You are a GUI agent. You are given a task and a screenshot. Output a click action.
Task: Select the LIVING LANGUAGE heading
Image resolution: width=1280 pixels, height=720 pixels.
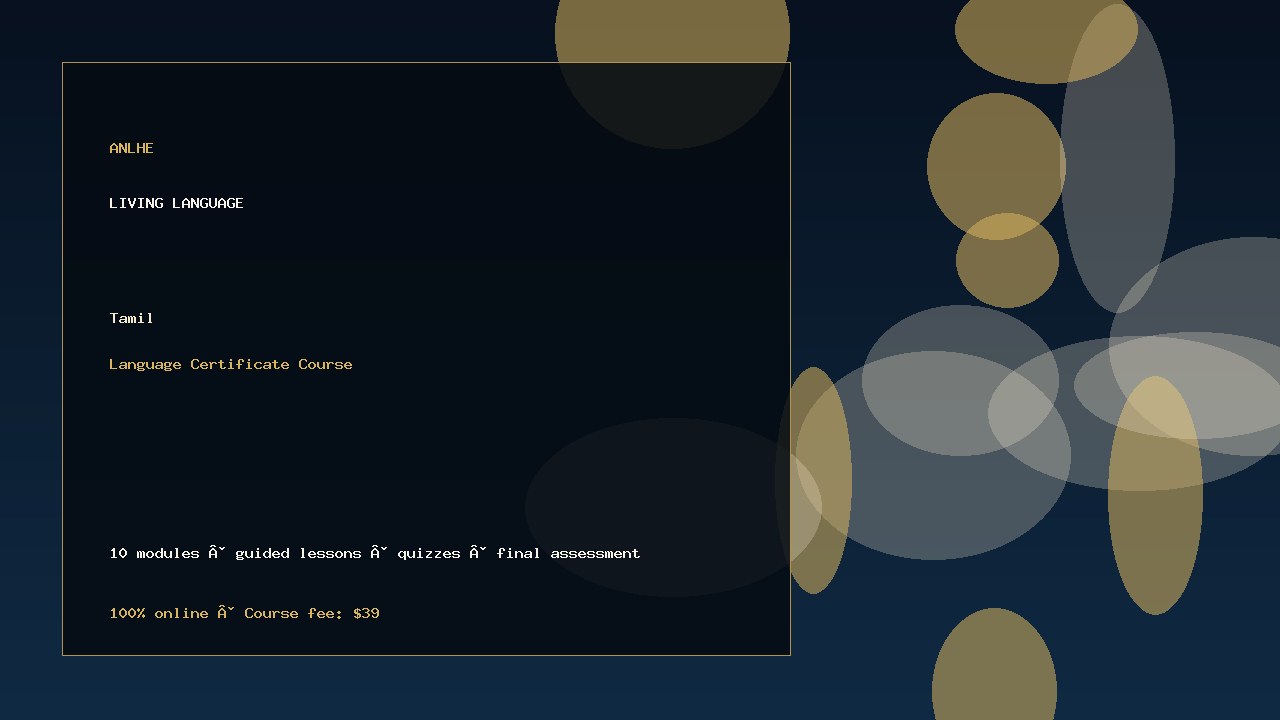[x=176, y=203]
